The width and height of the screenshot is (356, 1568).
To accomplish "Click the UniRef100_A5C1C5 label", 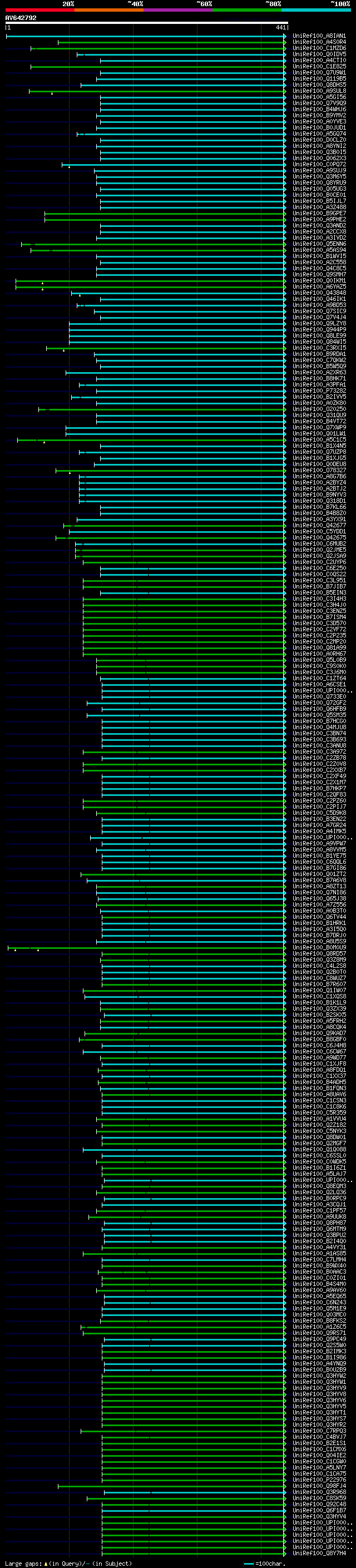I will 319,439.
